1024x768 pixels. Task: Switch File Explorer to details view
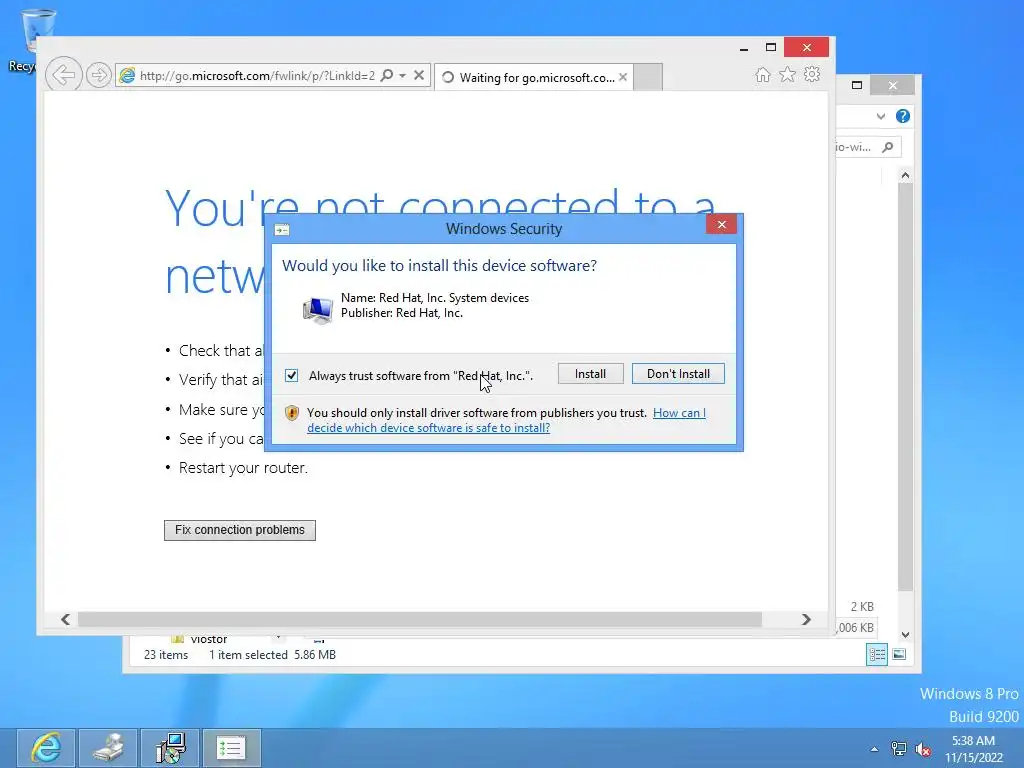(877, 654)
